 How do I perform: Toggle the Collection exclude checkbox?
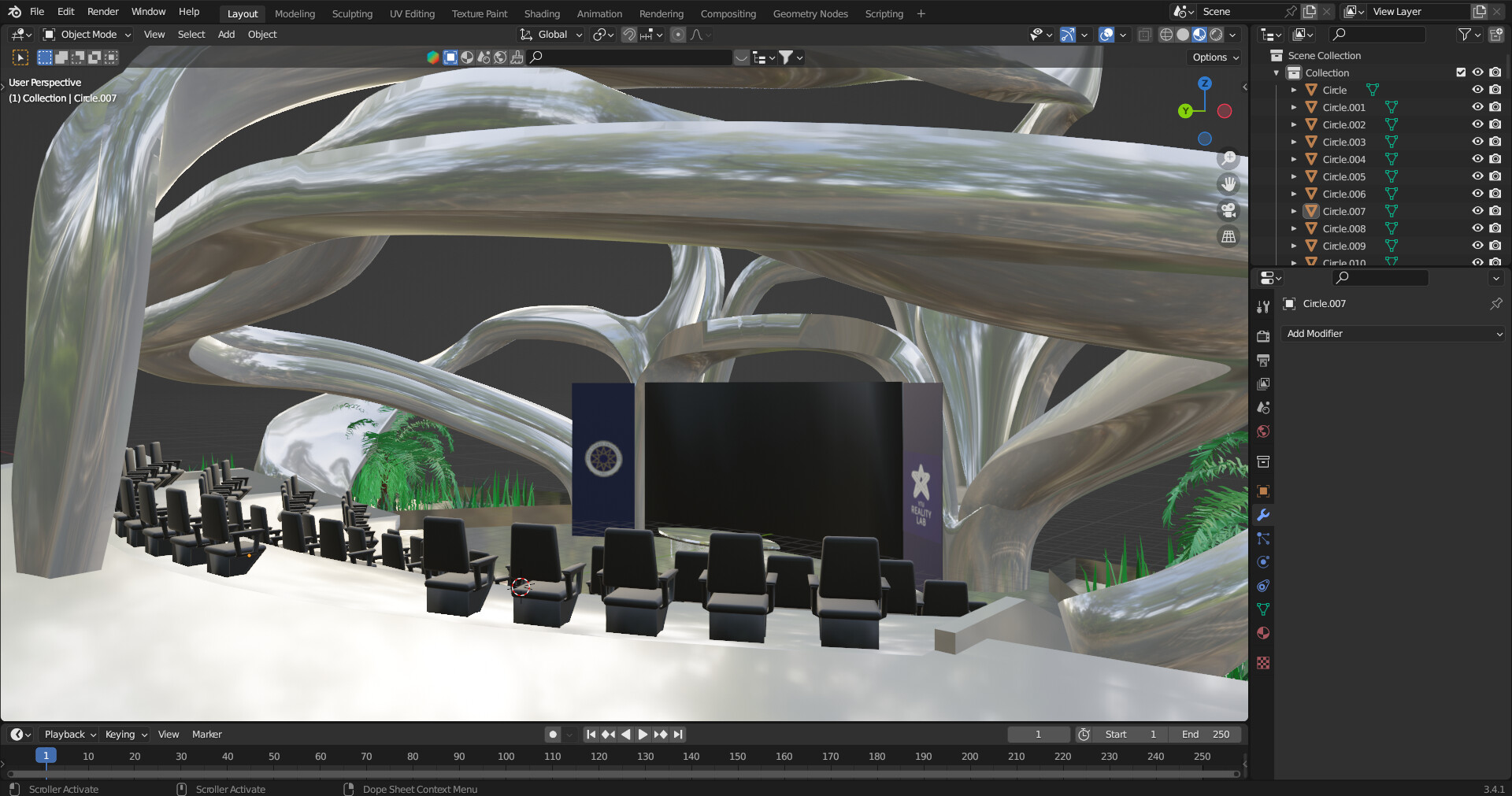pos(1461,72)
